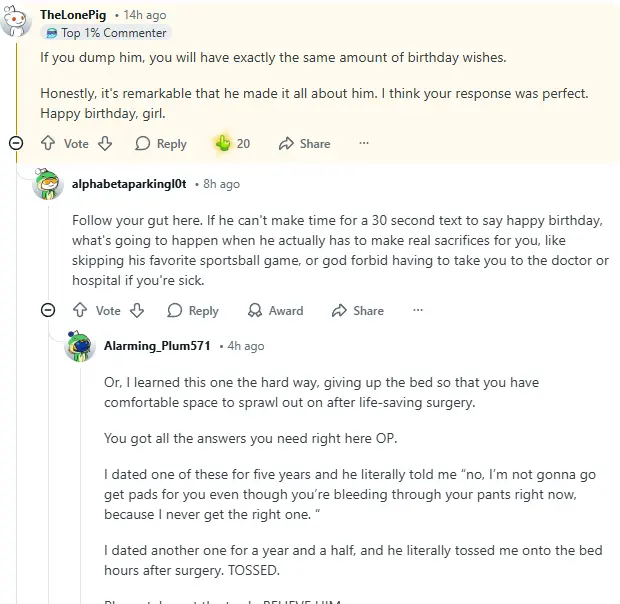This screenshot has height=604, width=620.
Task: Click the '14h ago' timestamp
Action: tap(145, 15)
